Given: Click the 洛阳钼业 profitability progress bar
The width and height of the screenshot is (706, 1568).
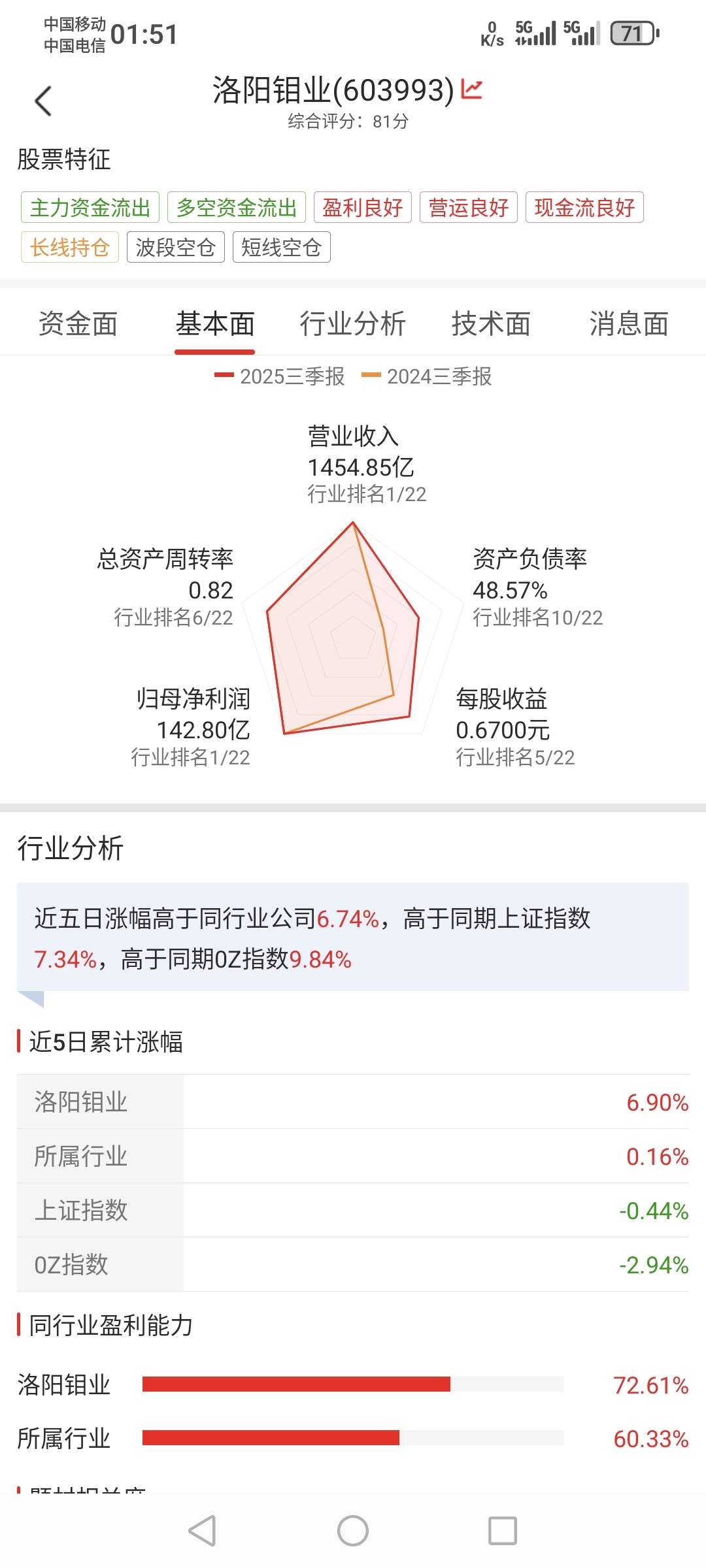Looking at the screenshot, I should tap(352, 1384).
